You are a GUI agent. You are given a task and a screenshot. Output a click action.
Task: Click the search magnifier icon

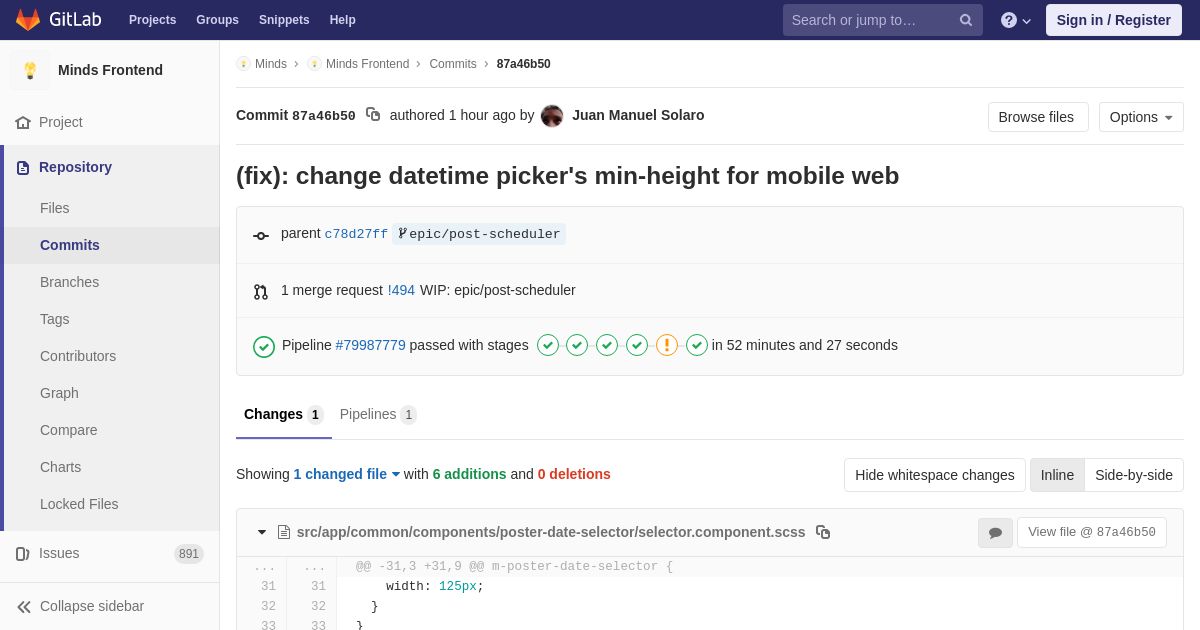[x=965, y=20]
